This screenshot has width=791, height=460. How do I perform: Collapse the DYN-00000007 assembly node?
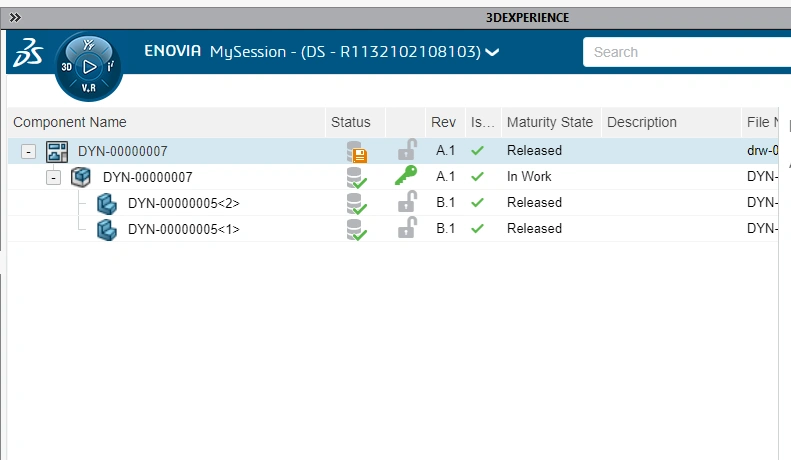[53, 178]
